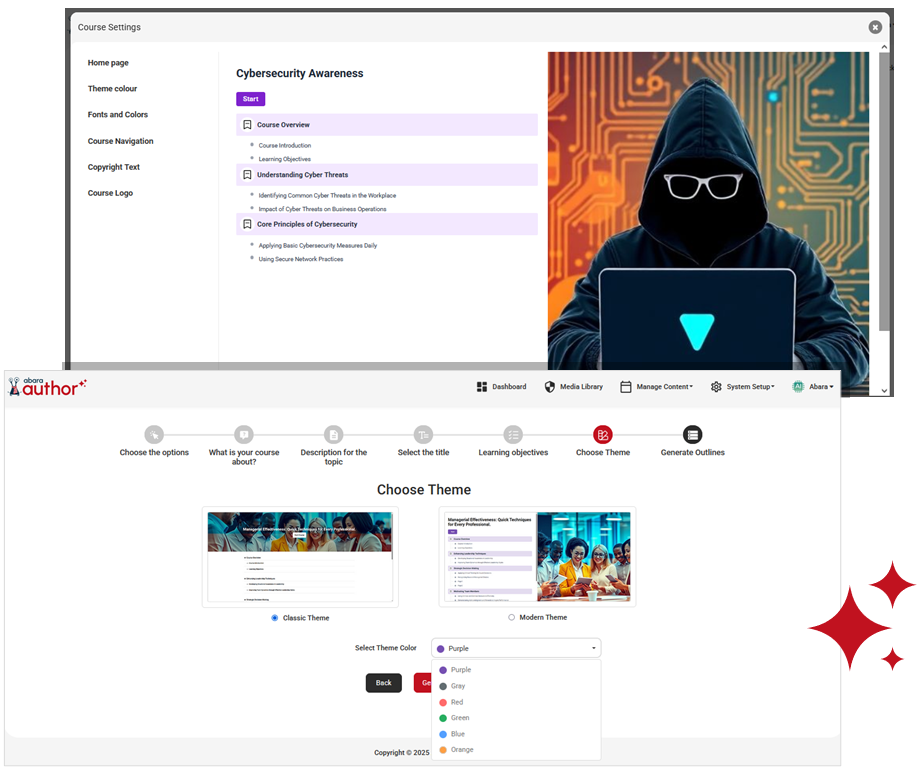The image size is (921, 771).
Task: Open the Select the title wizard step
Action: (423, 434)
